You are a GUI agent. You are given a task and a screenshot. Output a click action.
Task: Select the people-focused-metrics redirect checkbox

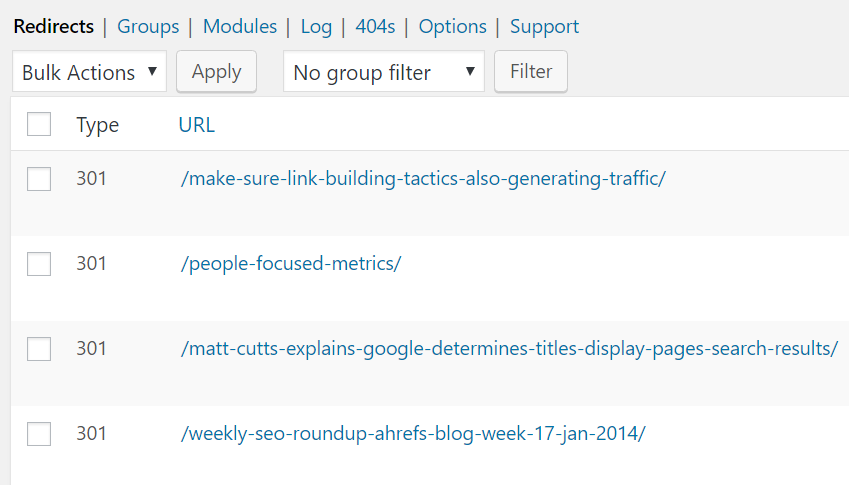pos(39,264)
